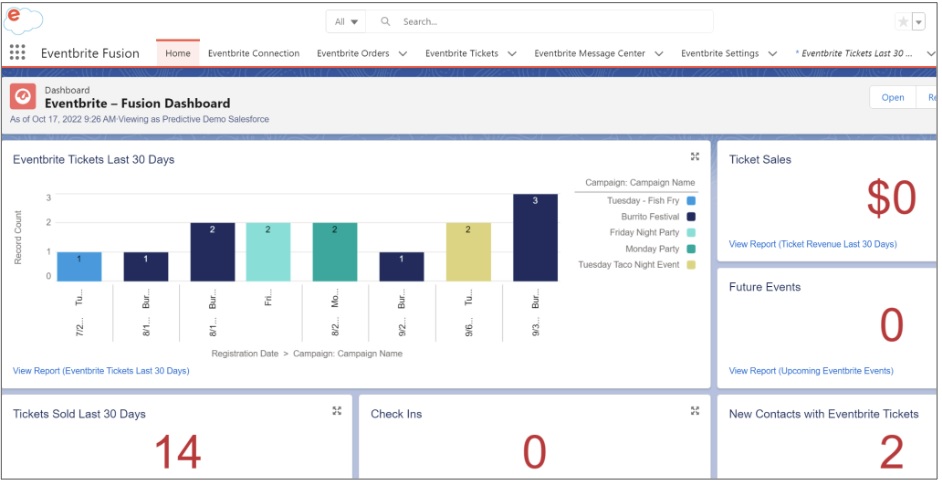Open the App Launcher grid icon
942x486 pixels.
(17, 53)
